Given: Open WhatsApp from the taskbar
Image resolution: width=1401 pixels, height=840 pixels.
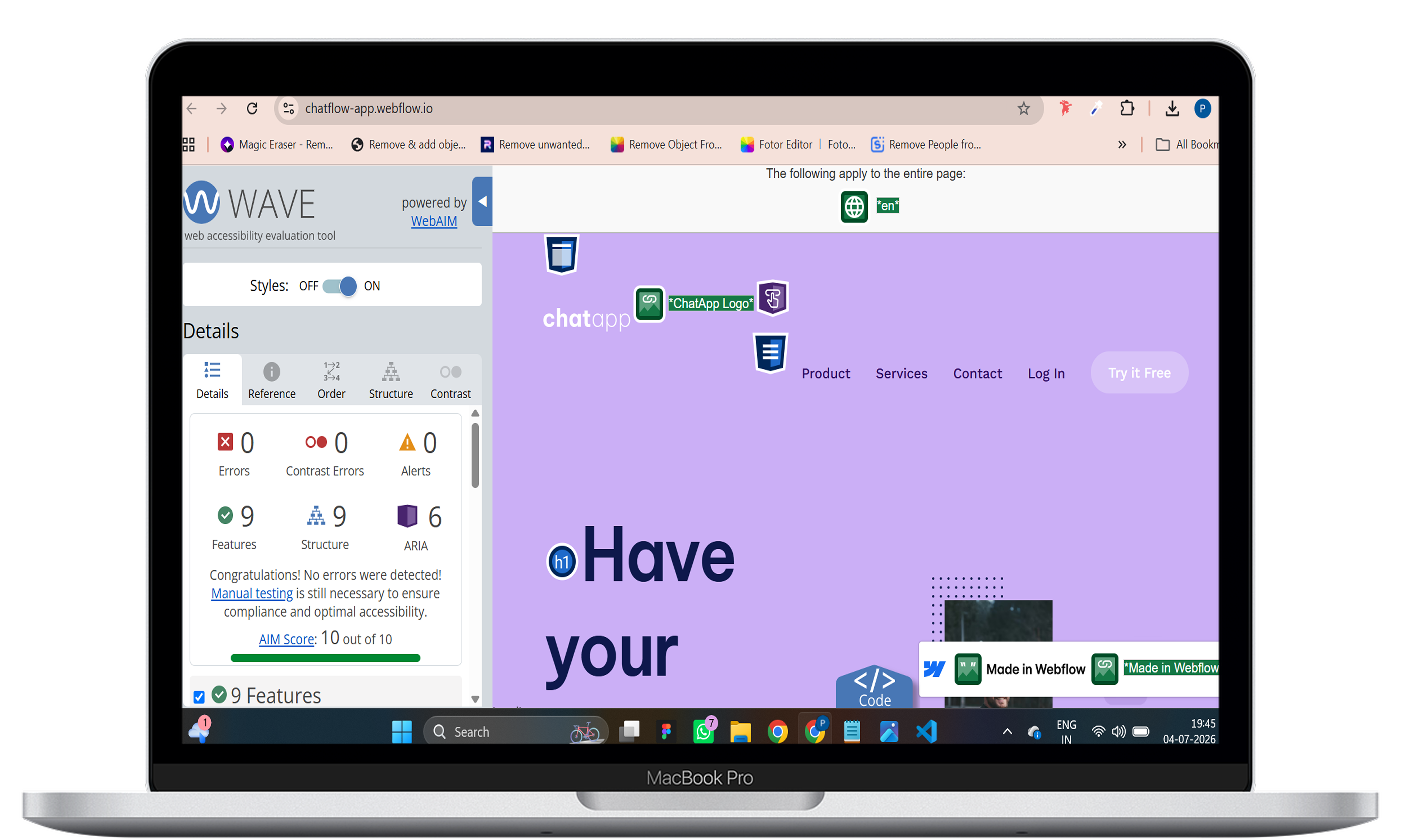Looking at the screenshot, I should click(x=704, y=731).
